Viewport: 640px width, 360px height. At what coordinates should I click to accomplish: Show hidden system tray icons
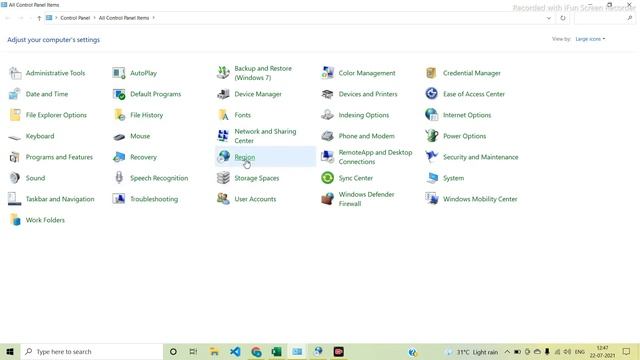point(507,351)
